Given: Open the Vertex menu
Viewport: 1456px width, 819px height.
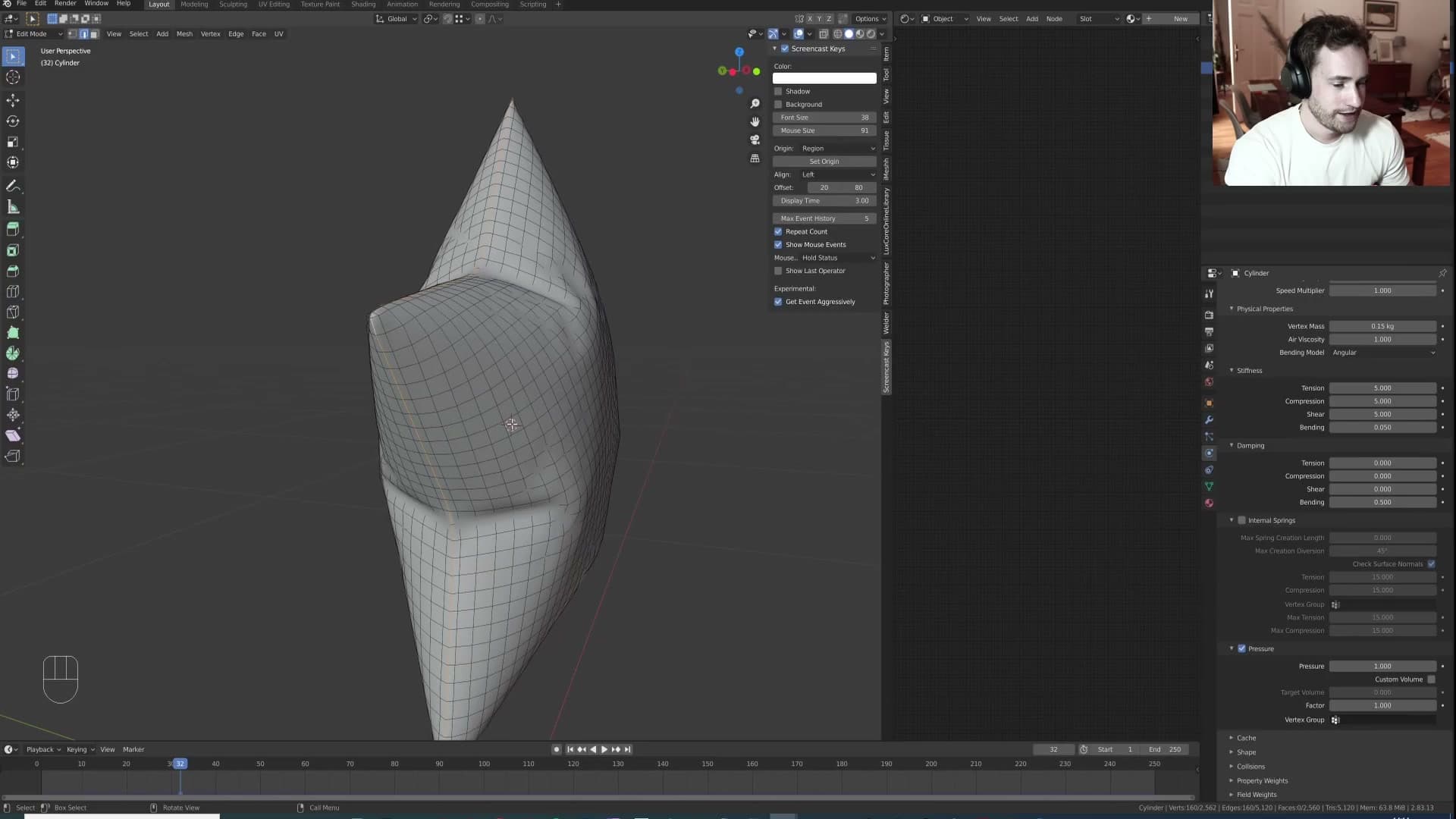Looking at the screenshot, I should pos(210,34).
